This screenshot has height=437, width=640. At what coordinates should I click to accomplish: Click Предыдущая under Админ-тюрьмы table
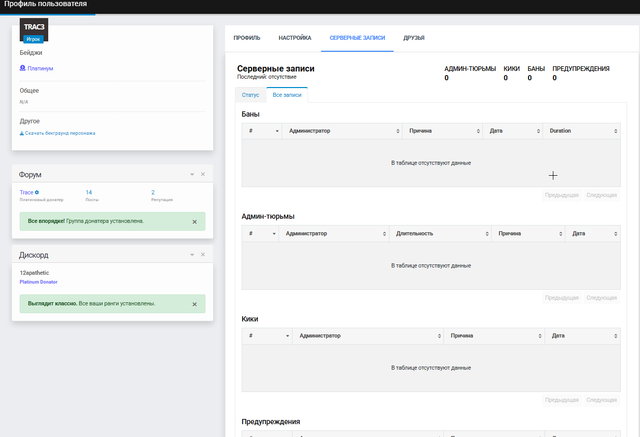click(562, 298)
